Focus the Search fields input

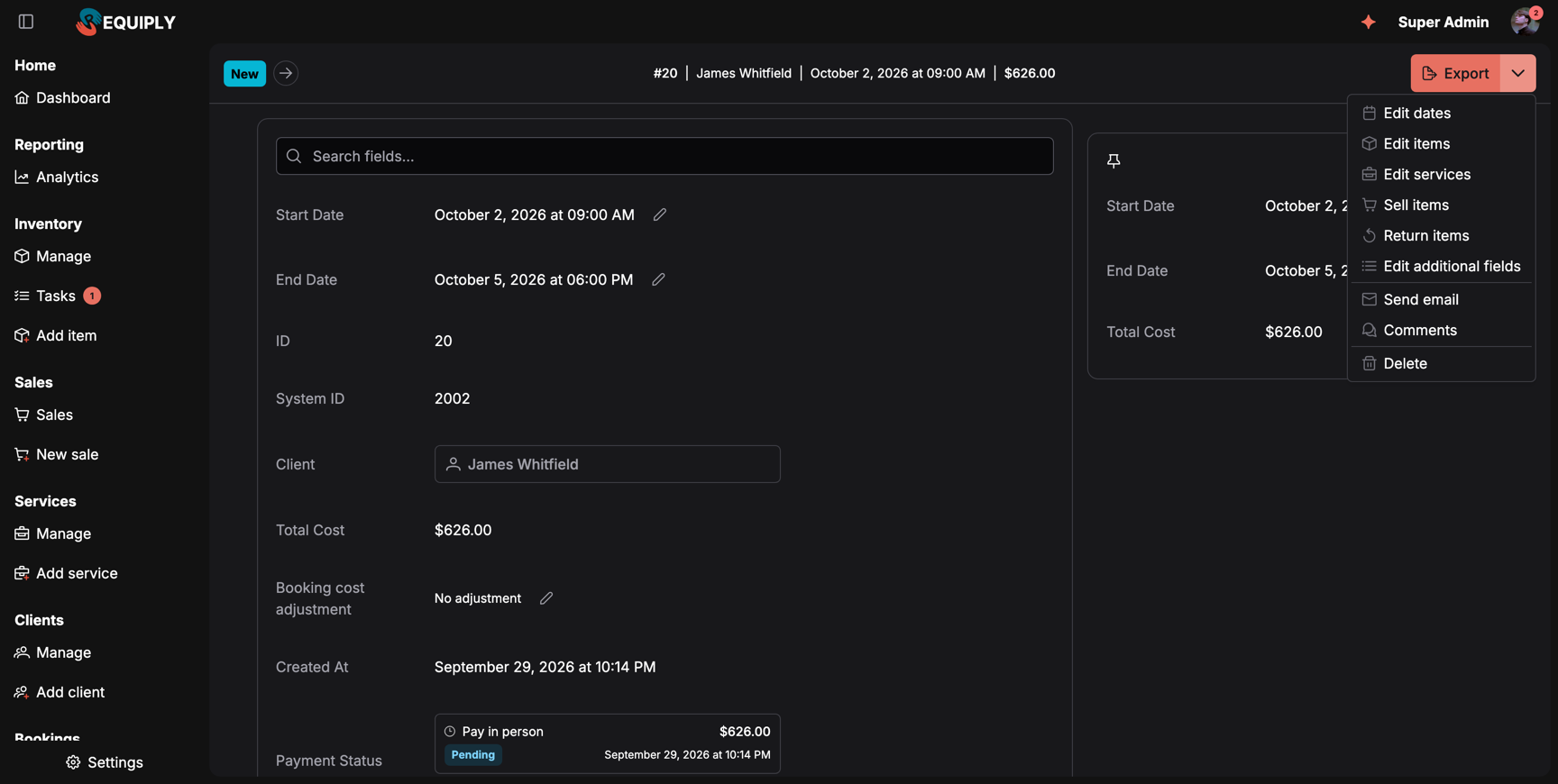point(664,156)
